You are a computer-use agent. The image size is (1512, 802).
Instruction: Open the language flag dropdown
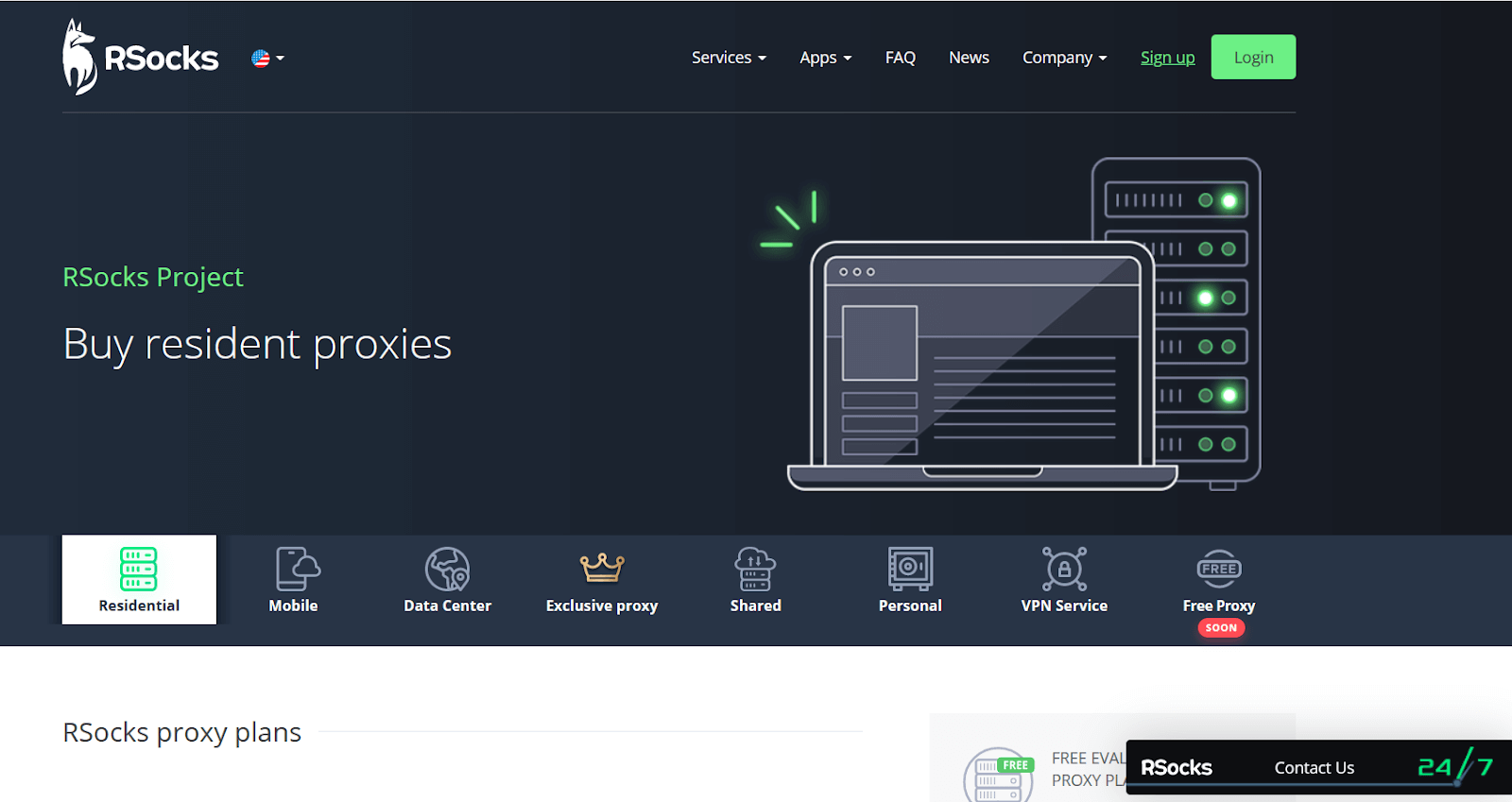click(x=267, y=59)
